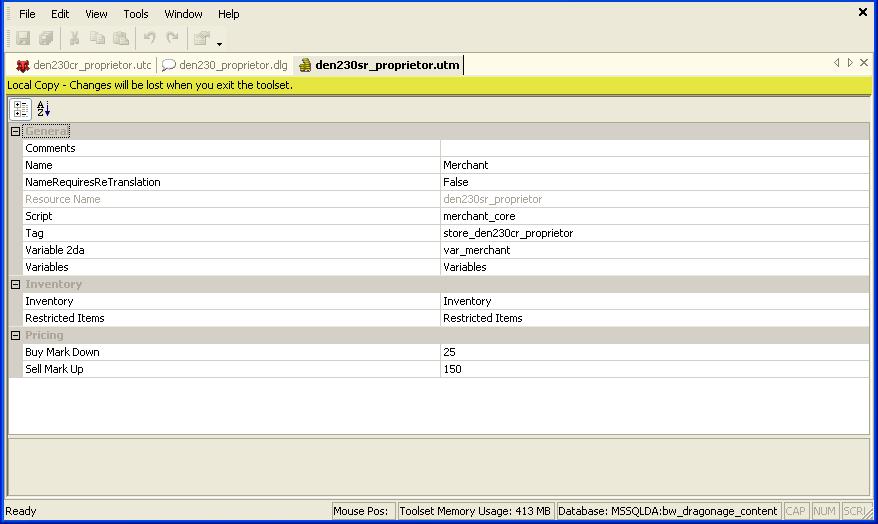The image size is (878, 524).
Task: Sort properties alphabetically with A-Z button
Action: [43, 109]
